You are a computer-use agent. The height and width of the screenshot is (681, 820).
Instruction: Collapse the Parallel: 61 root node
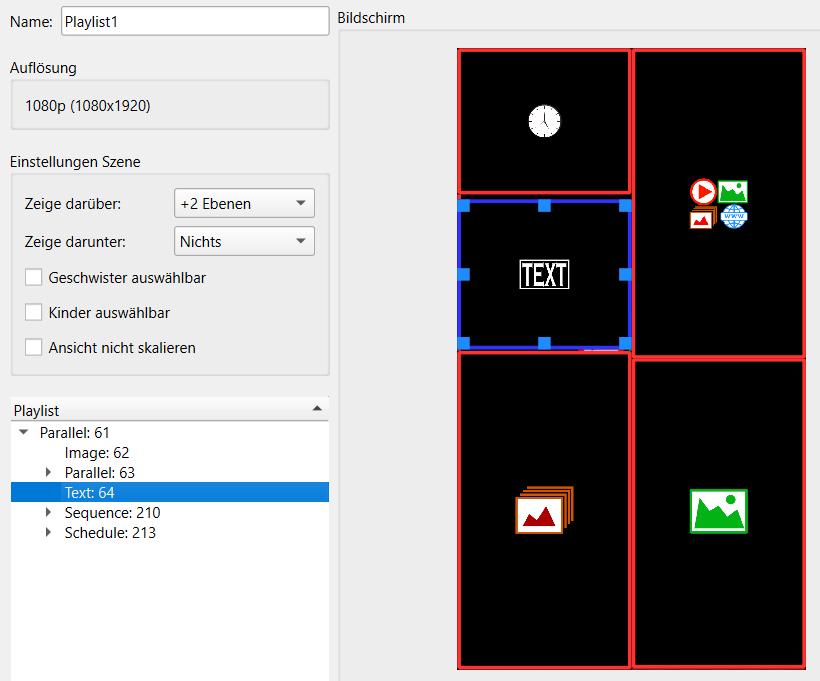pyautogui.click(x=24, y=433)
